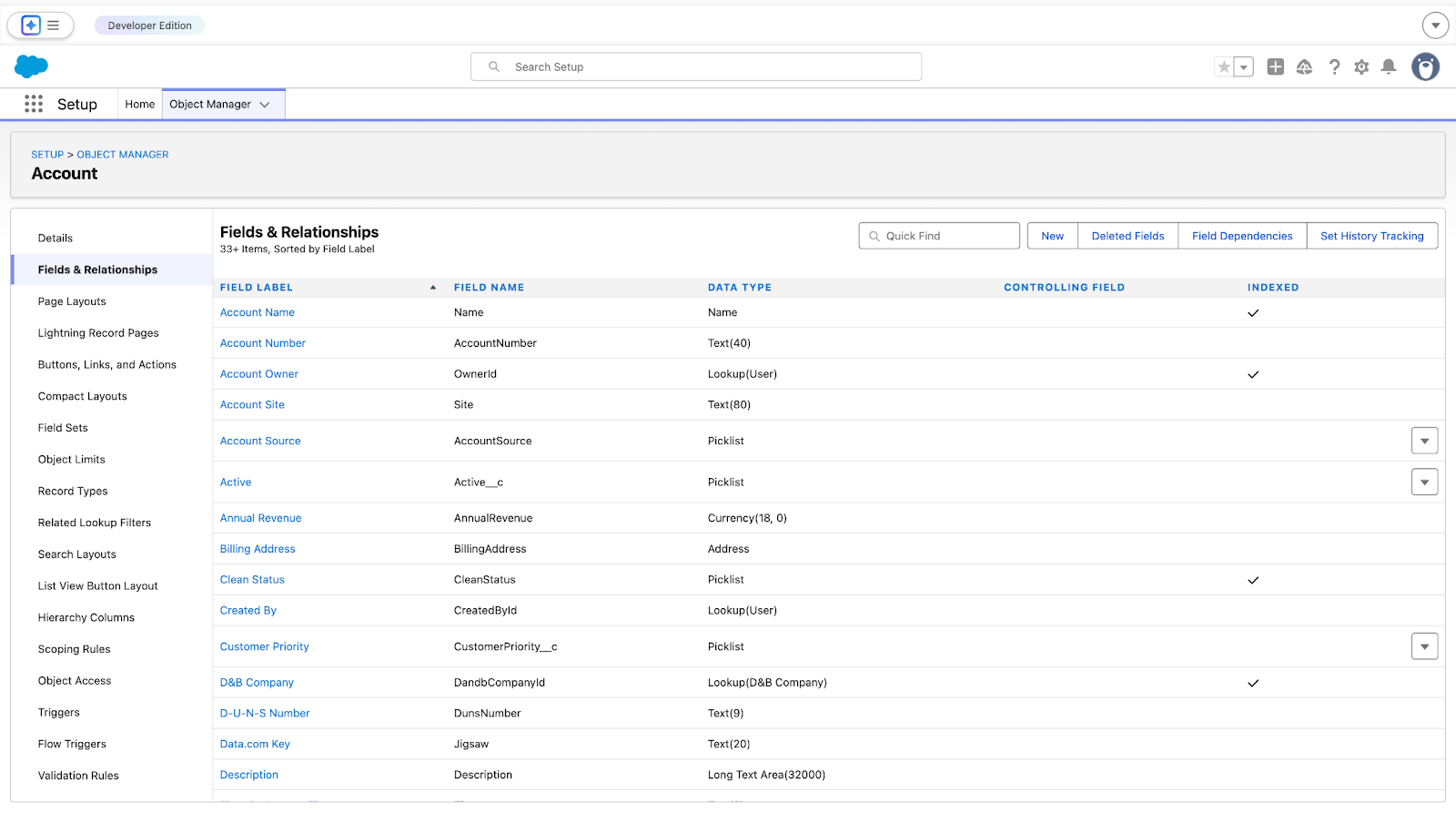Sort by the INDEXED column
1456x813 pixels.
1273,288
